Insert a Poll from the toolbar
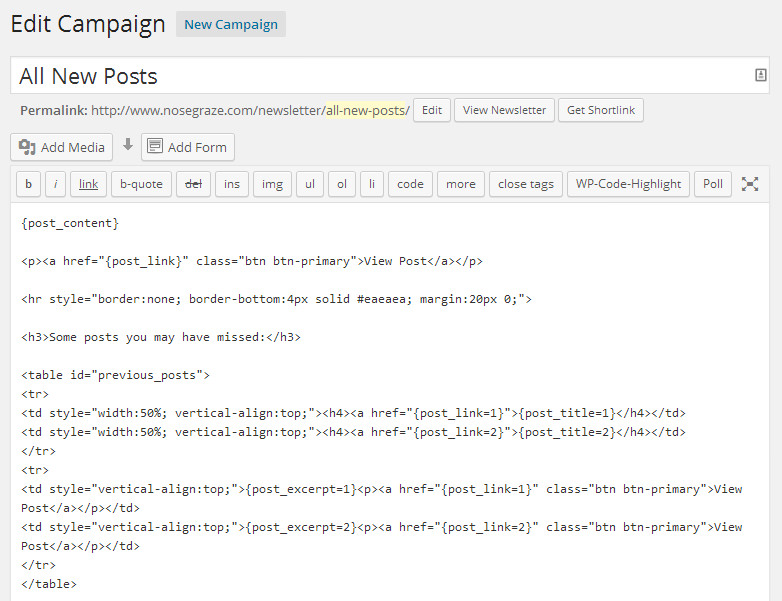Screen dimensions: 782x601 pyautogui.click(x=713, y=184)
